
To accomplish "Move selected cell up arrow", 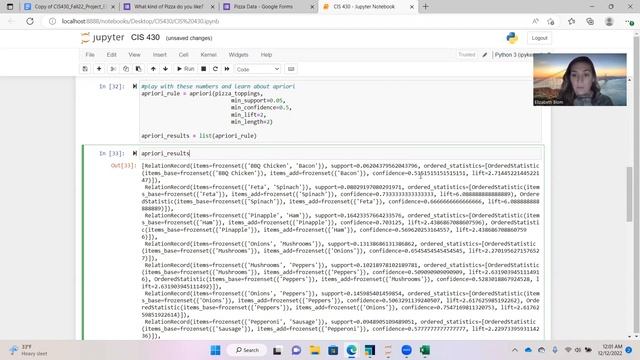I will click(153, 69).
